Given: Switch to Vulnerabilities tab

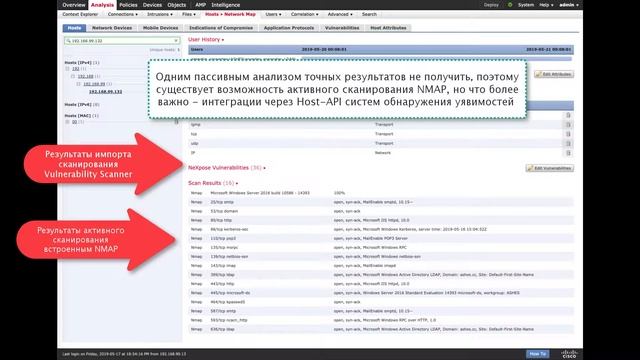Looking at the screenshot, I should tap(342, 28).
